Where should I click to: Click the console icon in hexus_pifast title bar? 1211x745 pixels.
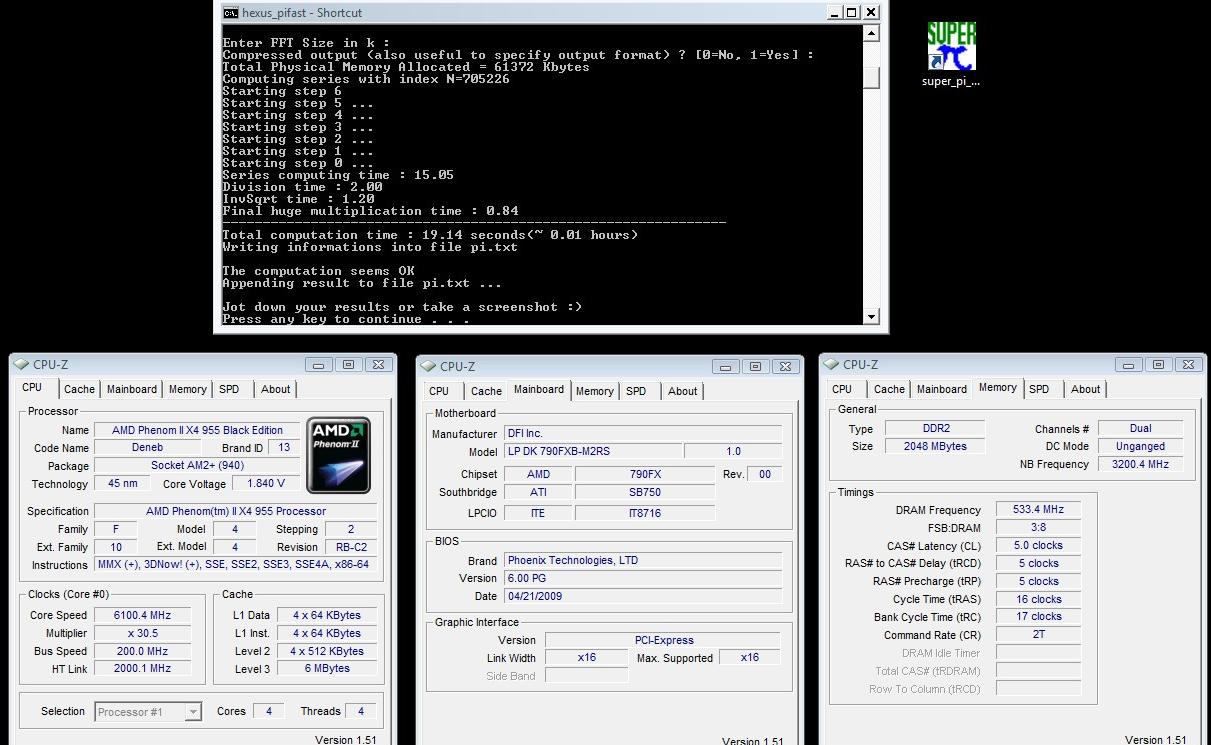230,12
